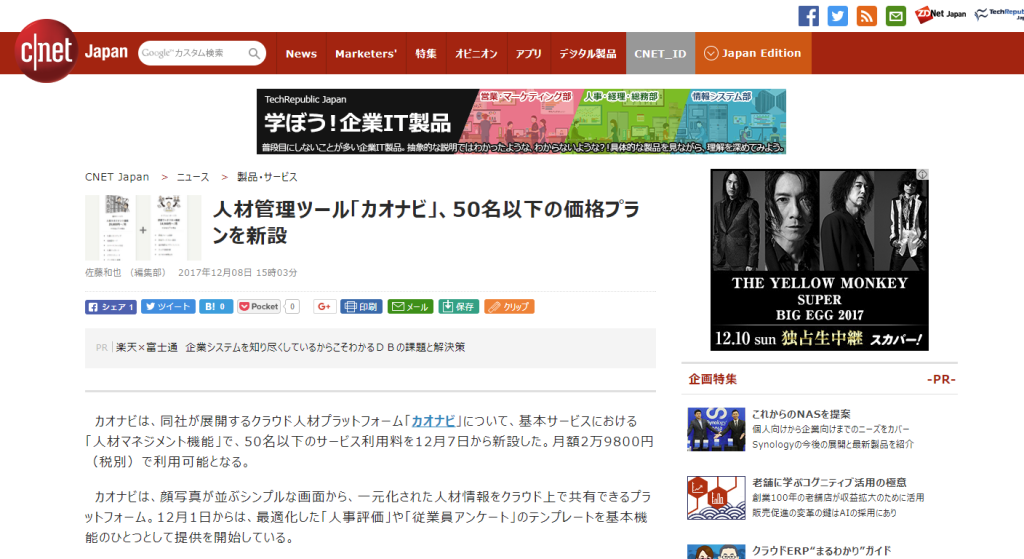This screenshot has width=1024, height=559.
Task: Go to CNET Japan breadcrumb link
Action: pyautogui.click(x=117, y=177)
